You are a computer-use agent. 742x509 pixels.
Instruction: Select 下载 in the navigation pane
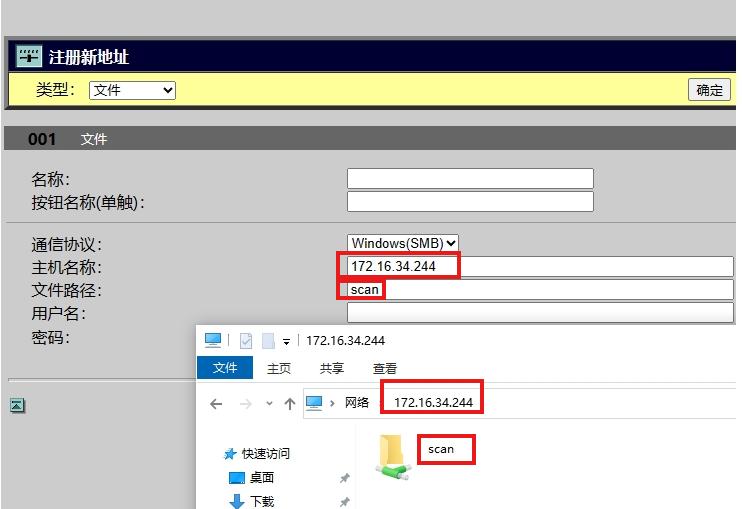point(251,501)
